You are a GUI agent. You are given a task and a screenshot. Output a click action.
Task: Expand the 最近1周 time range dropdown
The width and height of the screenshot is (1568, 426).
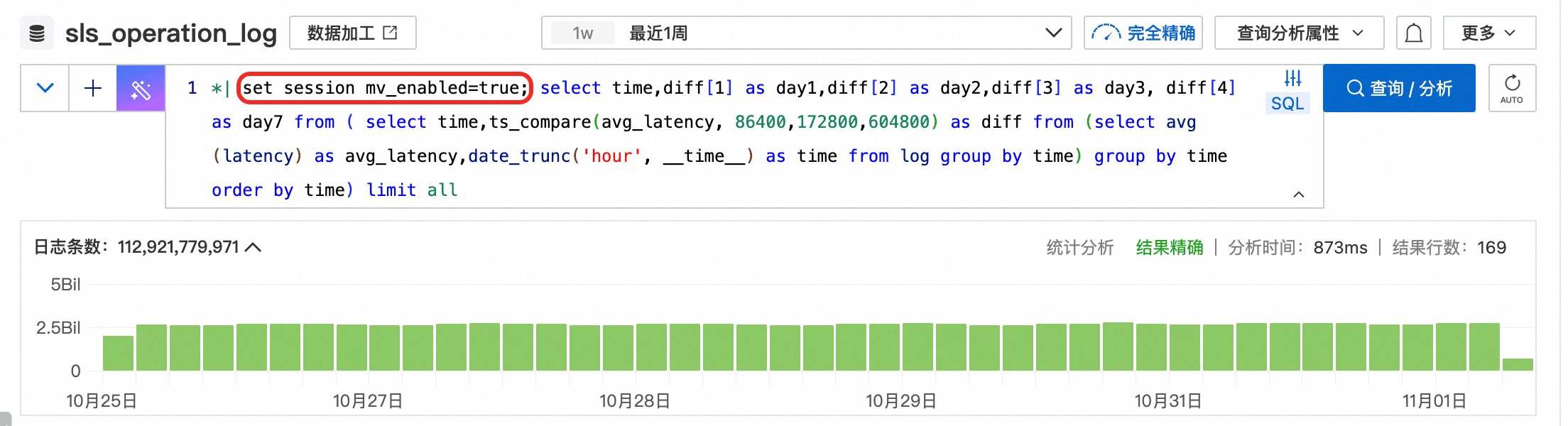pyautogui.click(x=806, y=33)
